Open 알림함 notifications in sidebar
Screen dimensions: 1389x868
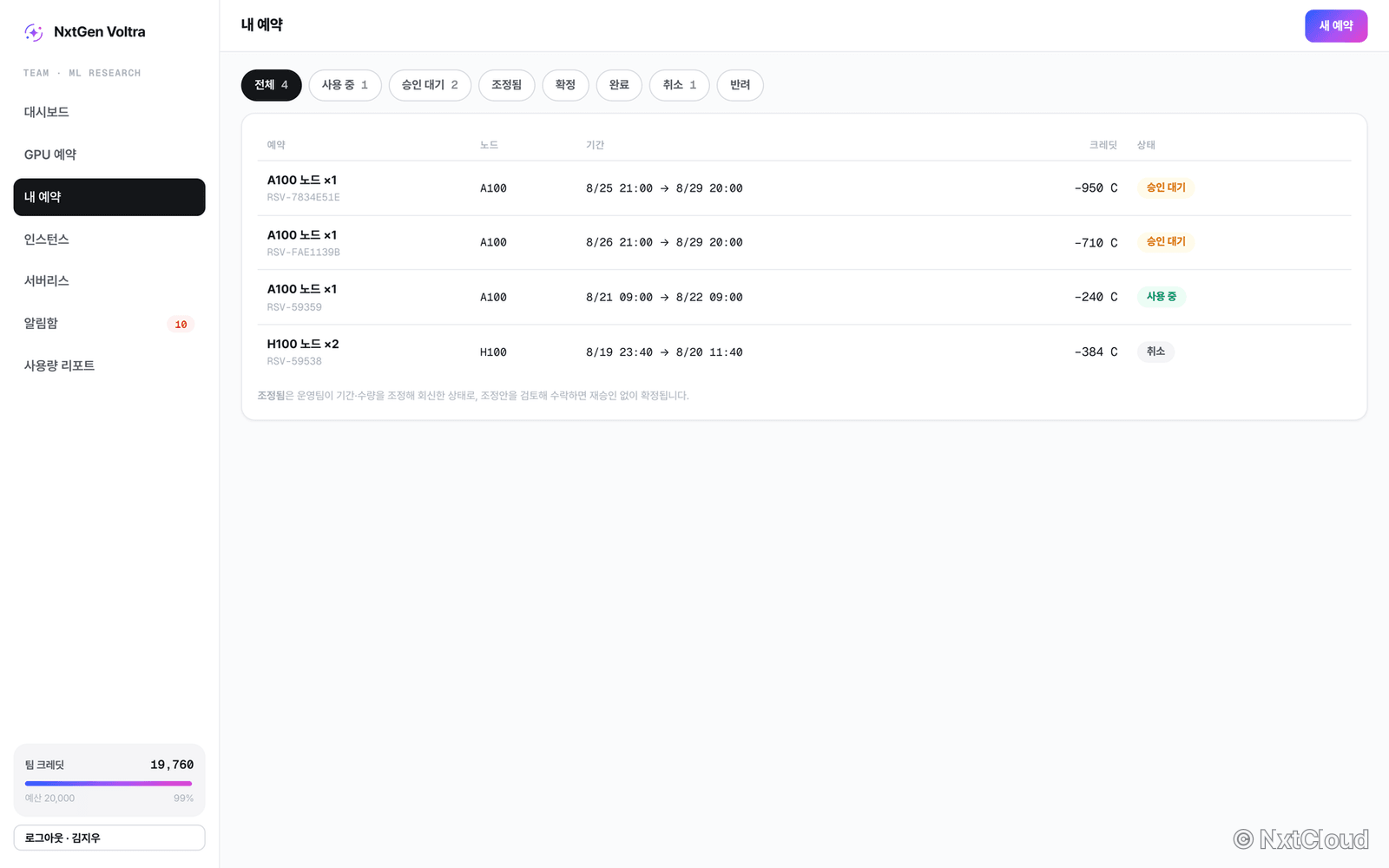click(x=109, y=324)
